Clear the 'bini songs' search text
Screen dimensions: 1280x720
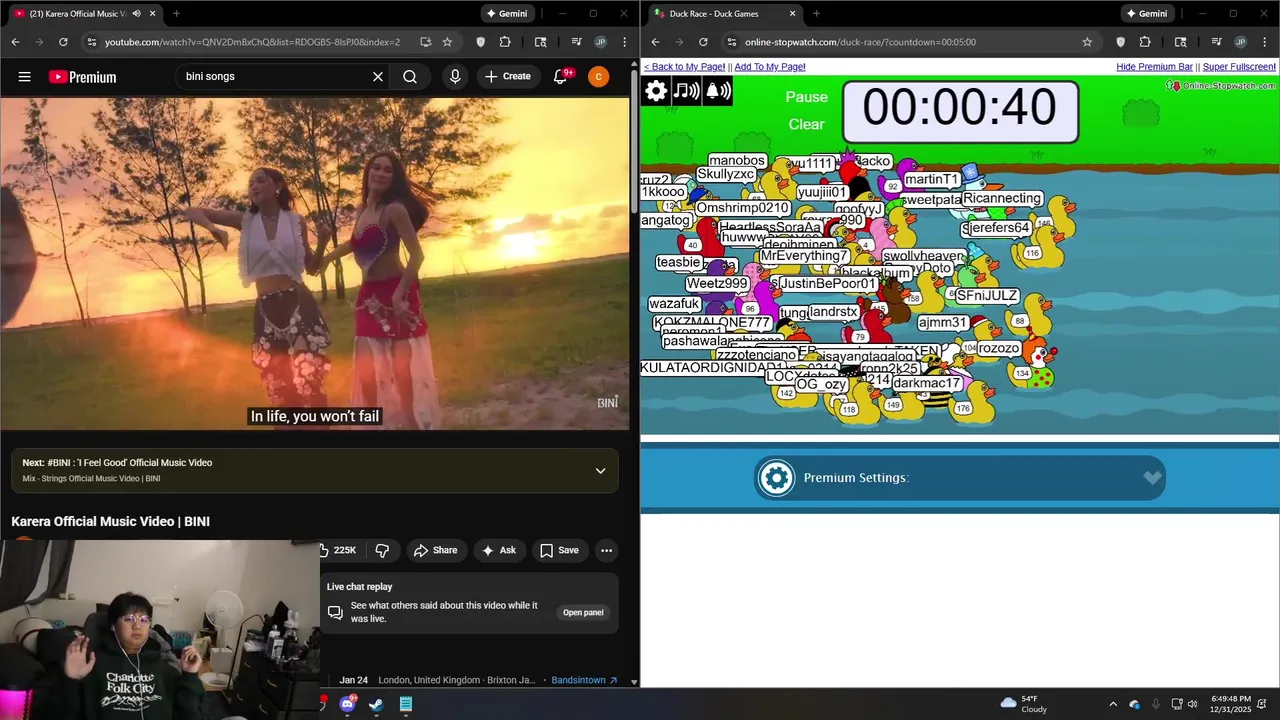(x=378, y=77)
